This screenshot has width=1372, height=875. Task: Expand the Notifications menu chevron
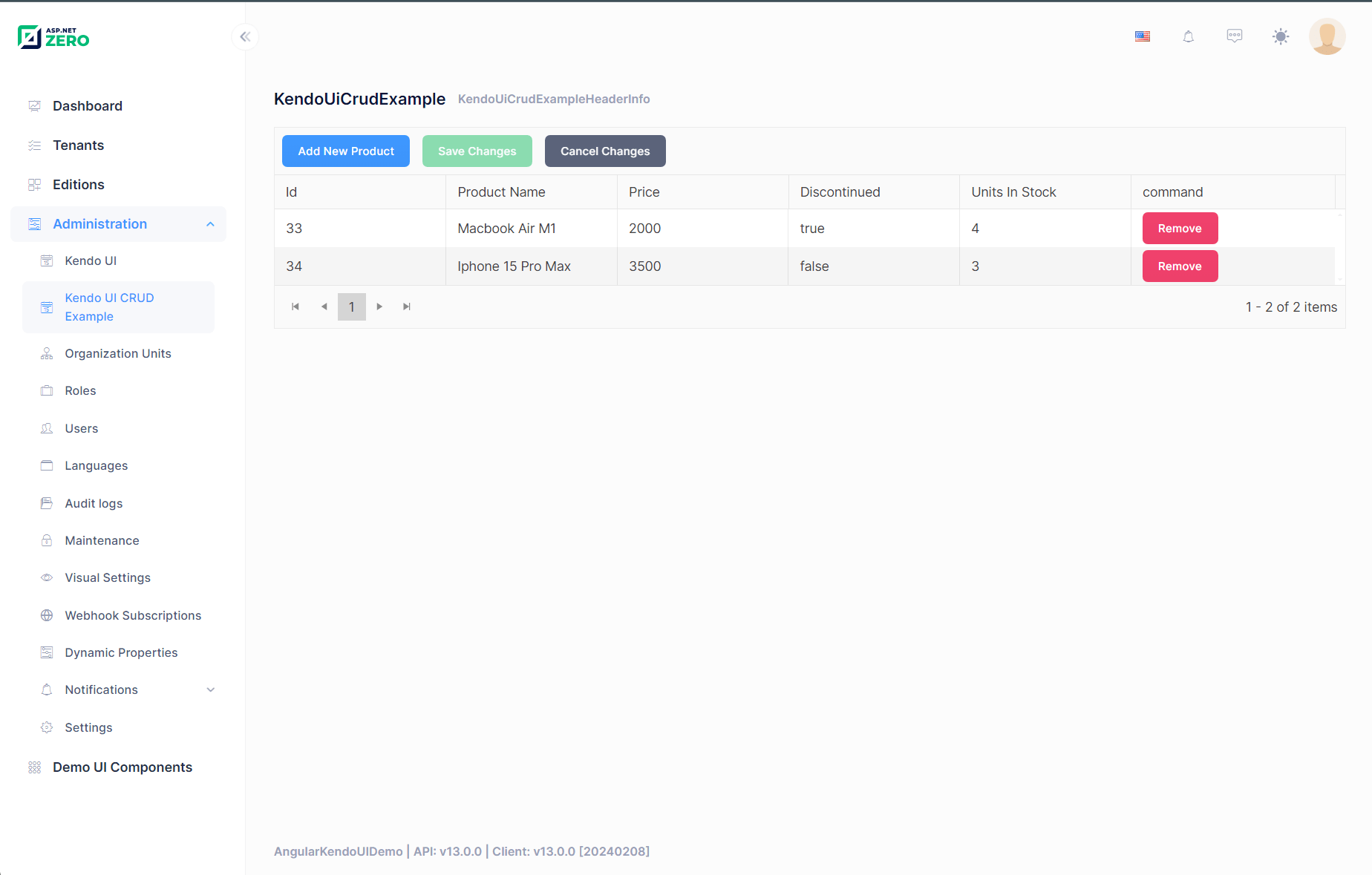point(211,689)
